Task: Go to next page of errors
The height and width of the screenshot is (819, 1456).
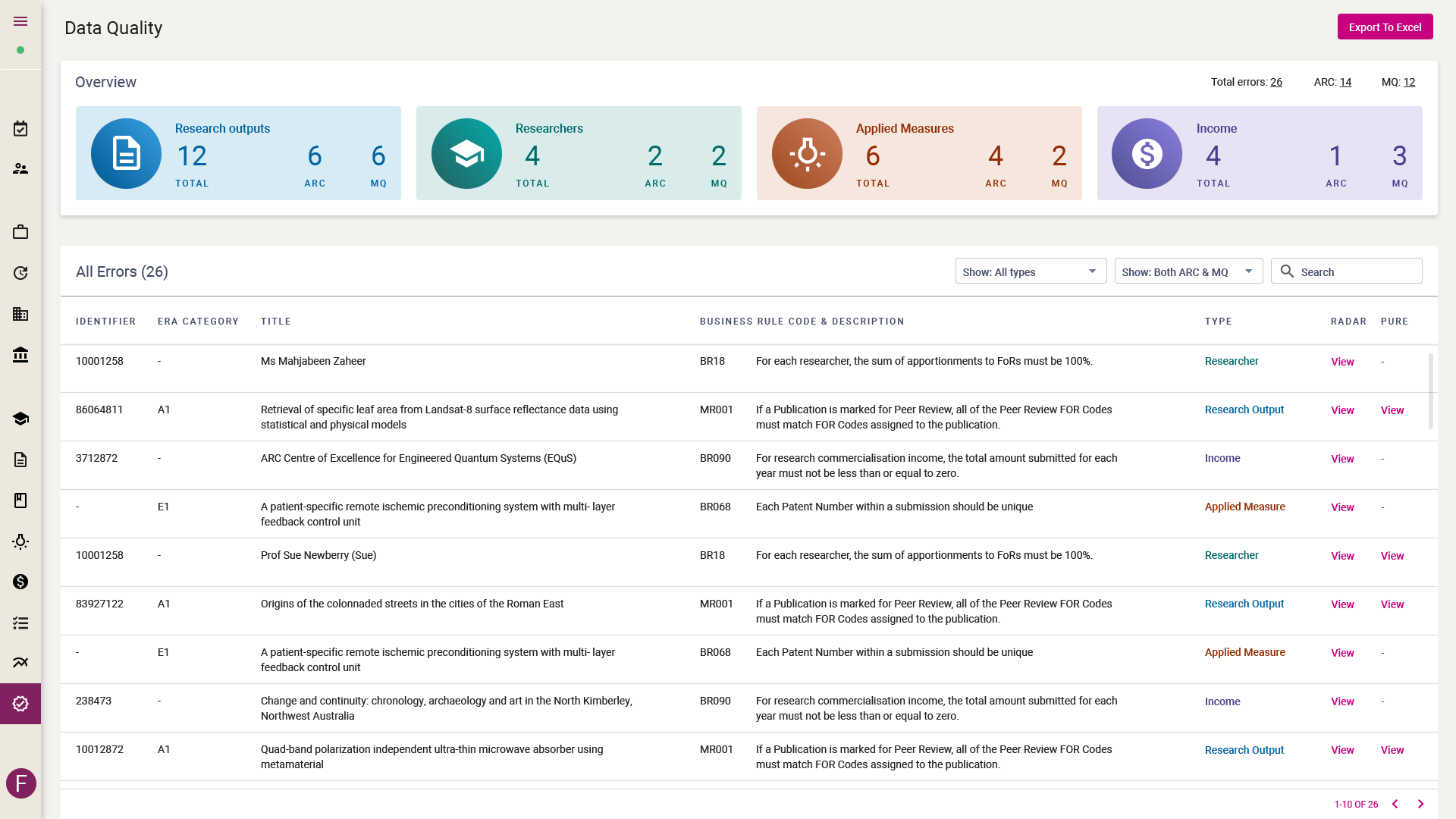Action: coord(1420,804)
